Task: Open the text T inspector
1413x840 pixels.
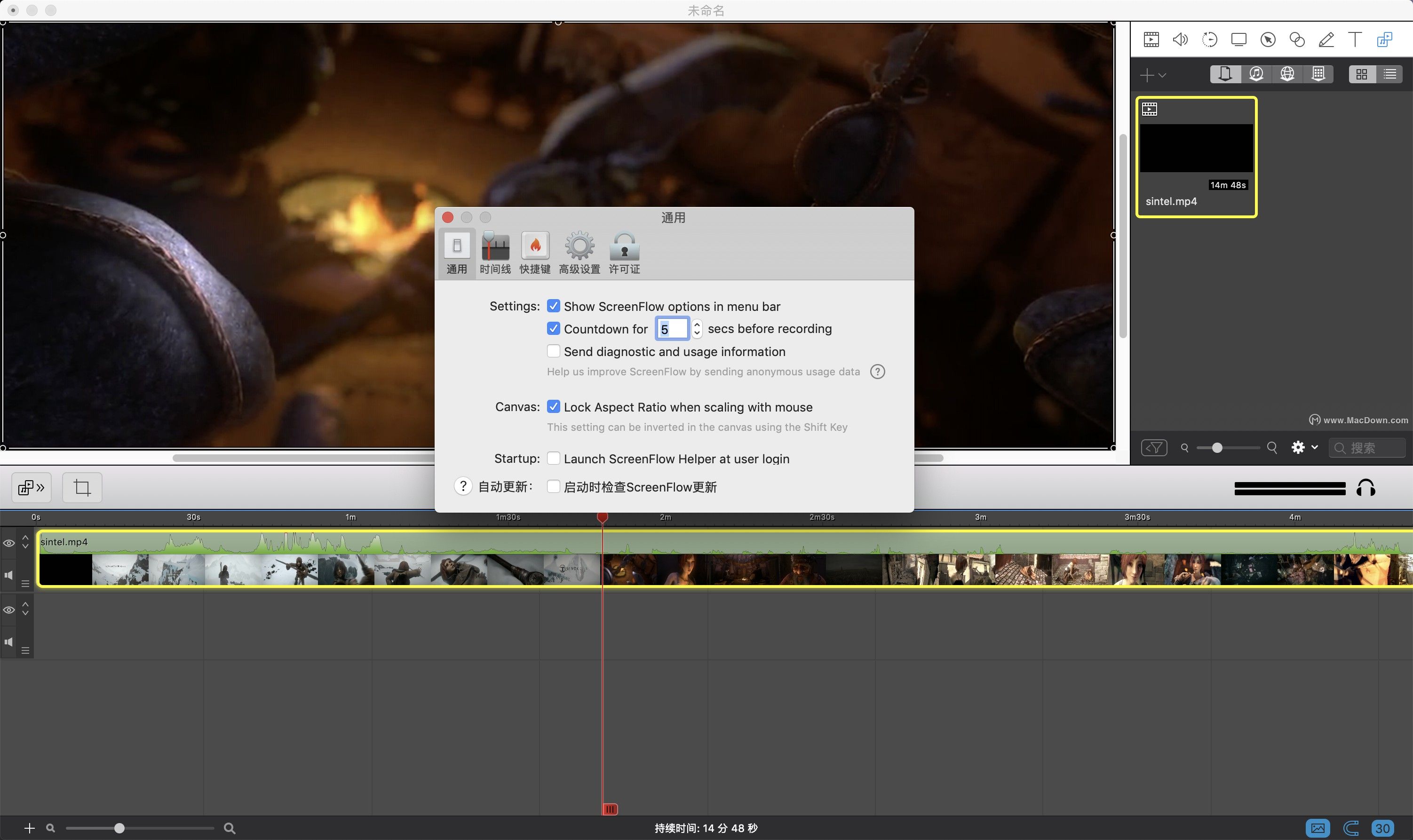Action: [x=1355, y=40]
